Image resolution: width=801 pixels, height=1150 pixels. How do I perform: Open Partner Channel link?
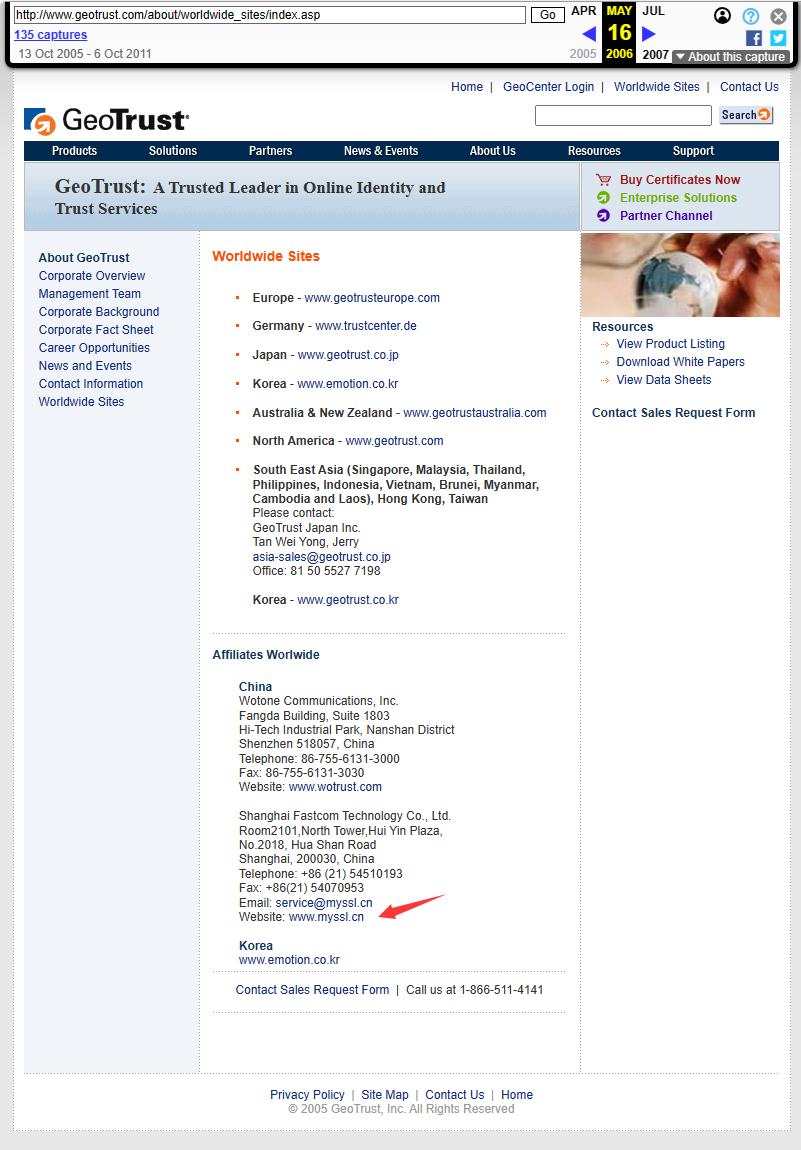[x=666, y=216]
